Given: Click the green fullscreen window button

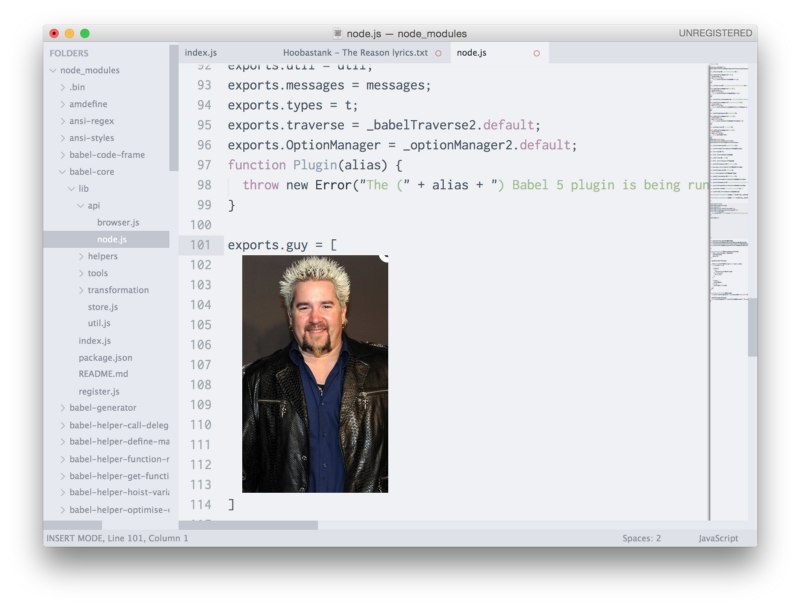Looking at the screenshot, I should pos(85,33).
